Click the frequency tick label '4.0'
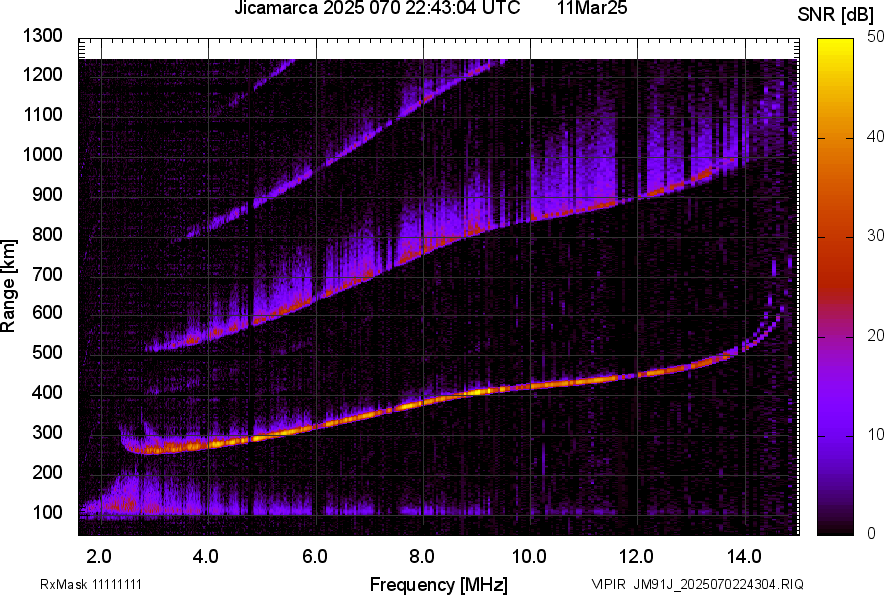This screenshot has height=595, width=884. [206, 557]
